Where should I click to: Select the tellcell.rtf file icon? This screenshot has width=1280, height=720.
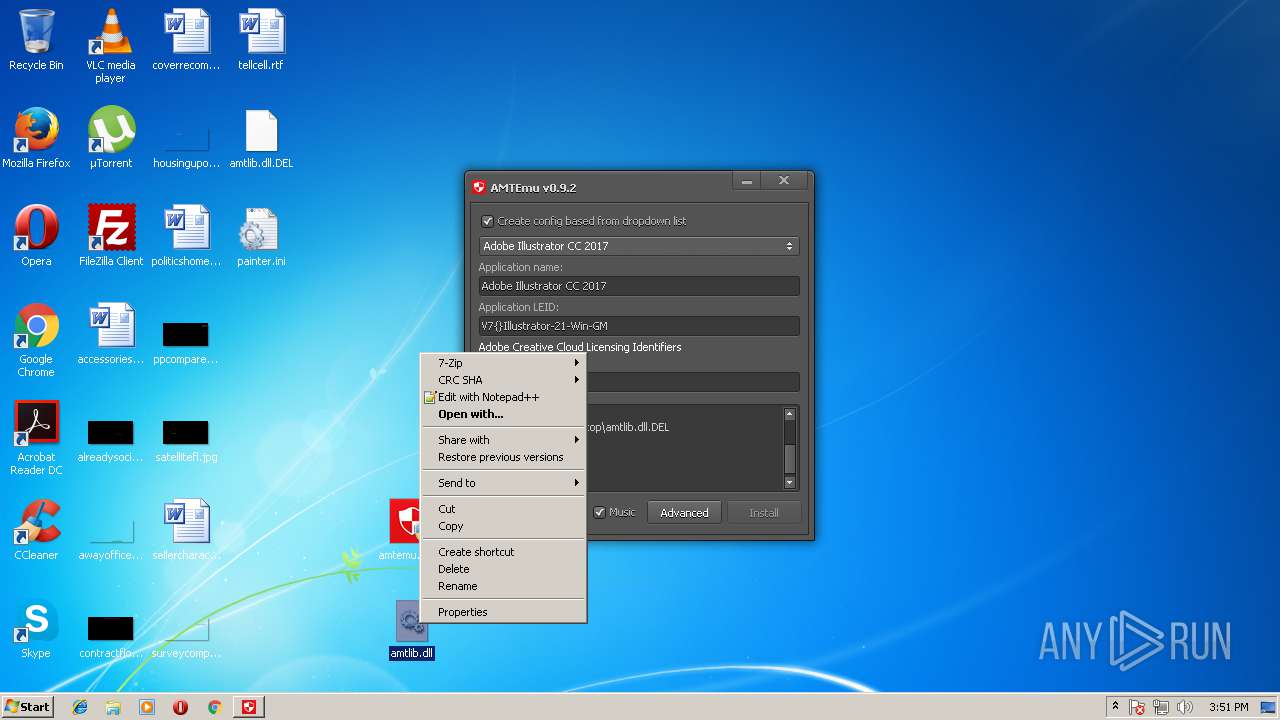pyautogui.click(x=261, y=41)
